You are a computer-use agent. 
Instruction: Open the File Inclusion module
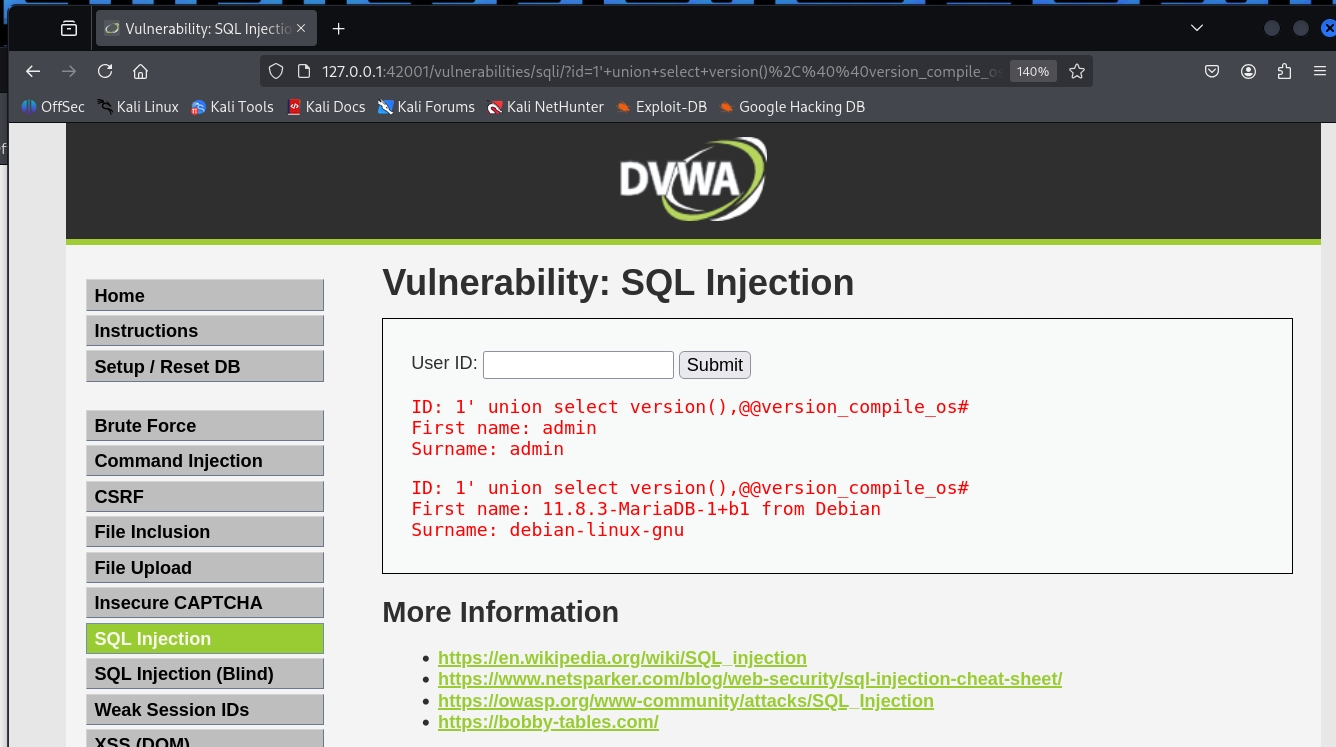205,531
